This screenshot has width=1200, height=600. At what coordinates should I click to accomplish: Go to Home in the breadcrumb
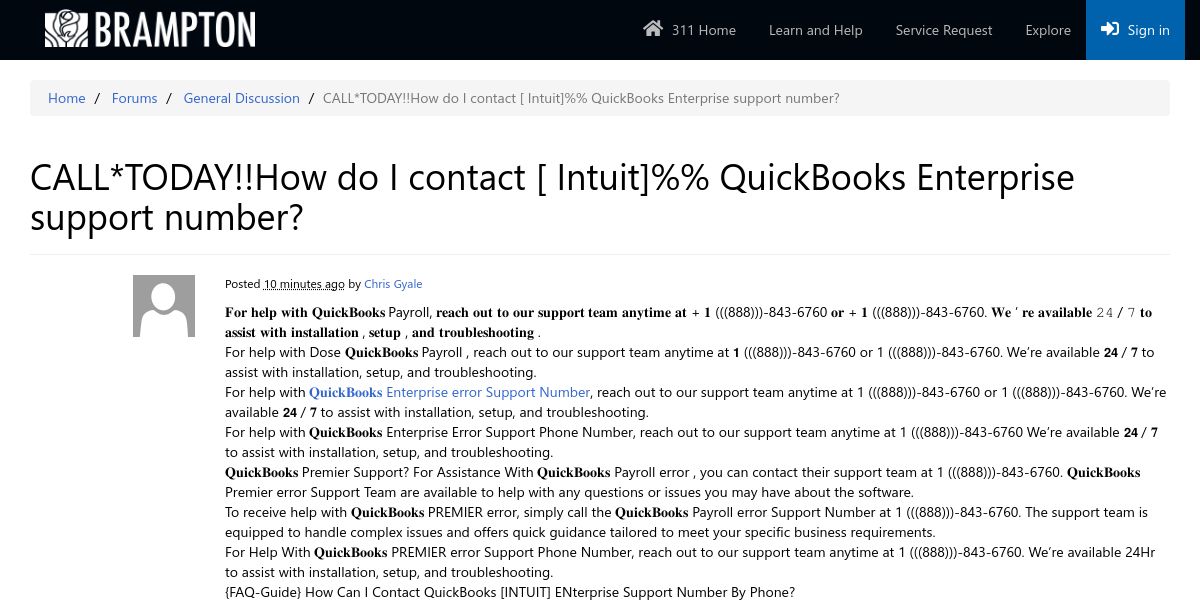point(67,98)
